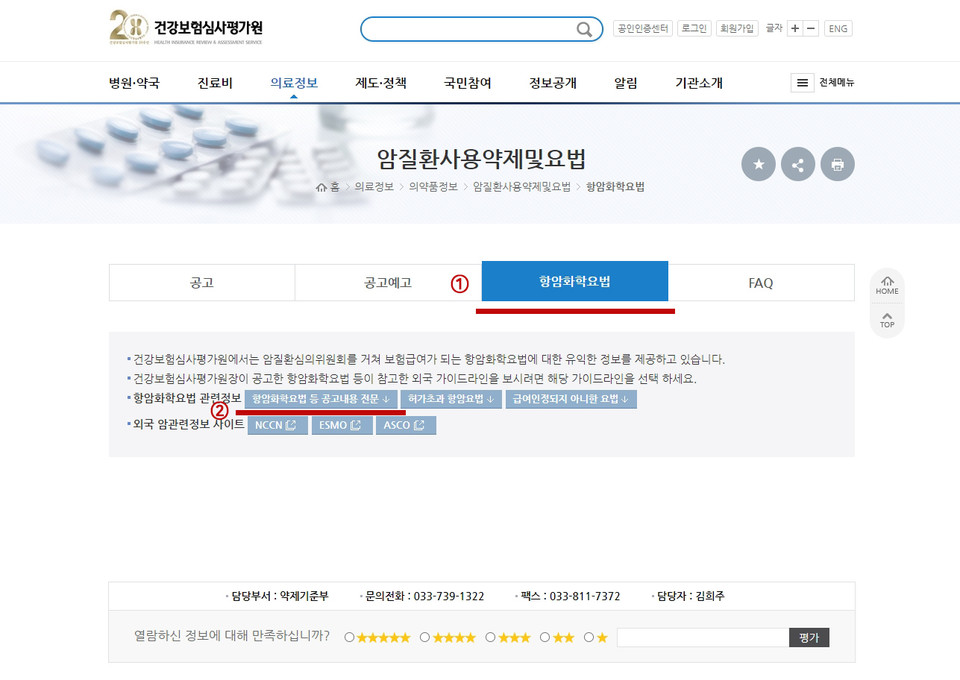This screenshot has height=680, width=960.
Task: Switch to the 공고예고 tab
Action: (x=388, y=283)
